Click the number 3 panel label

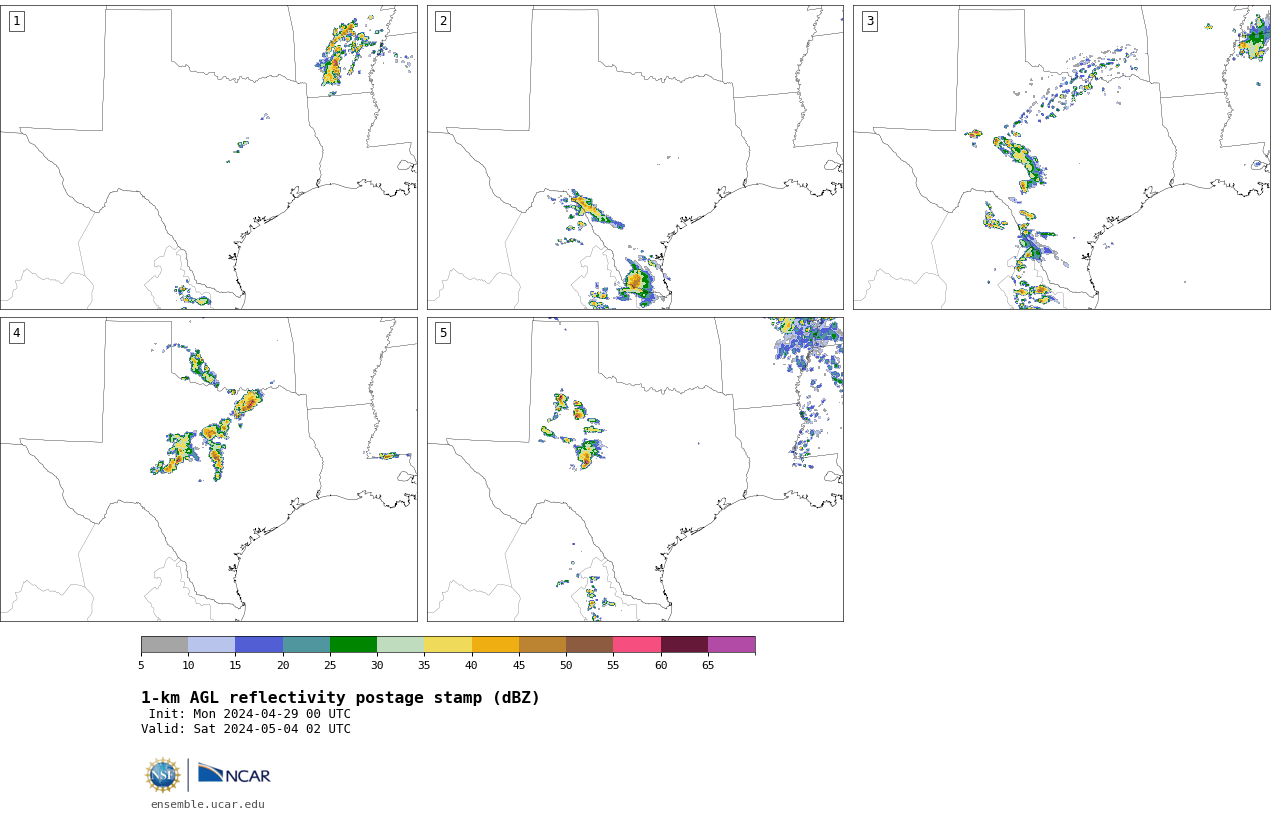tap(870, 21)
